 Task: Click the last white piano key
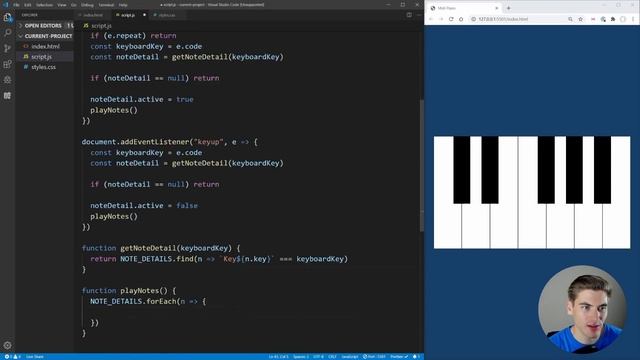click(616, 227)
